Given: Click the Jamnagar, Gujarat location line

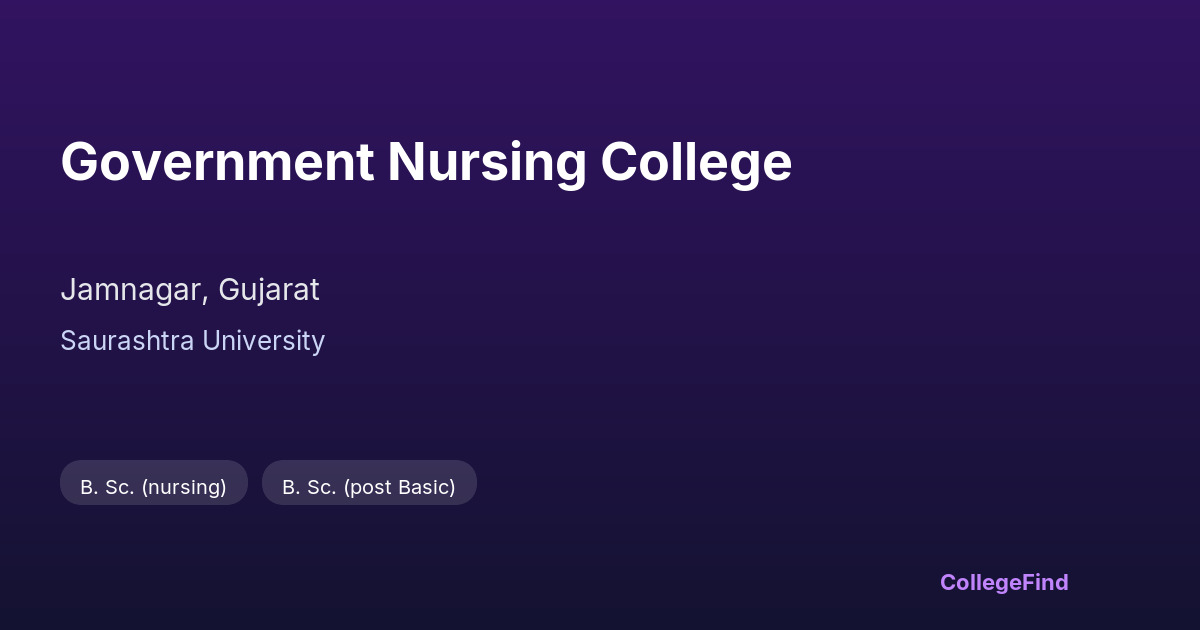Looking at the screenshot, I should [x=190, y=290].
